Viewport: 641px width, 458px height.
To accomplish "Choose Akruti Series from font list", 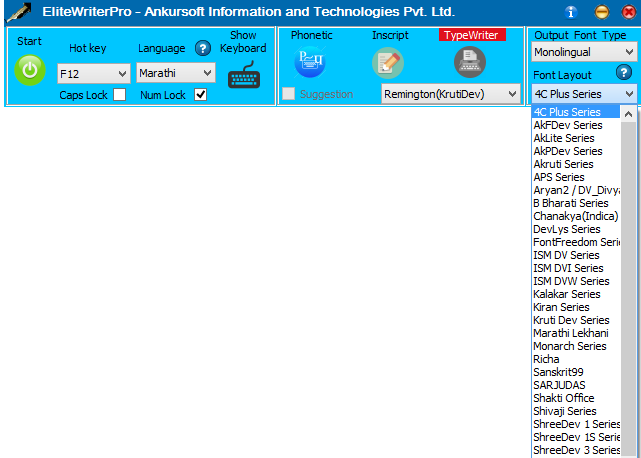I will (x=576, y=164).
